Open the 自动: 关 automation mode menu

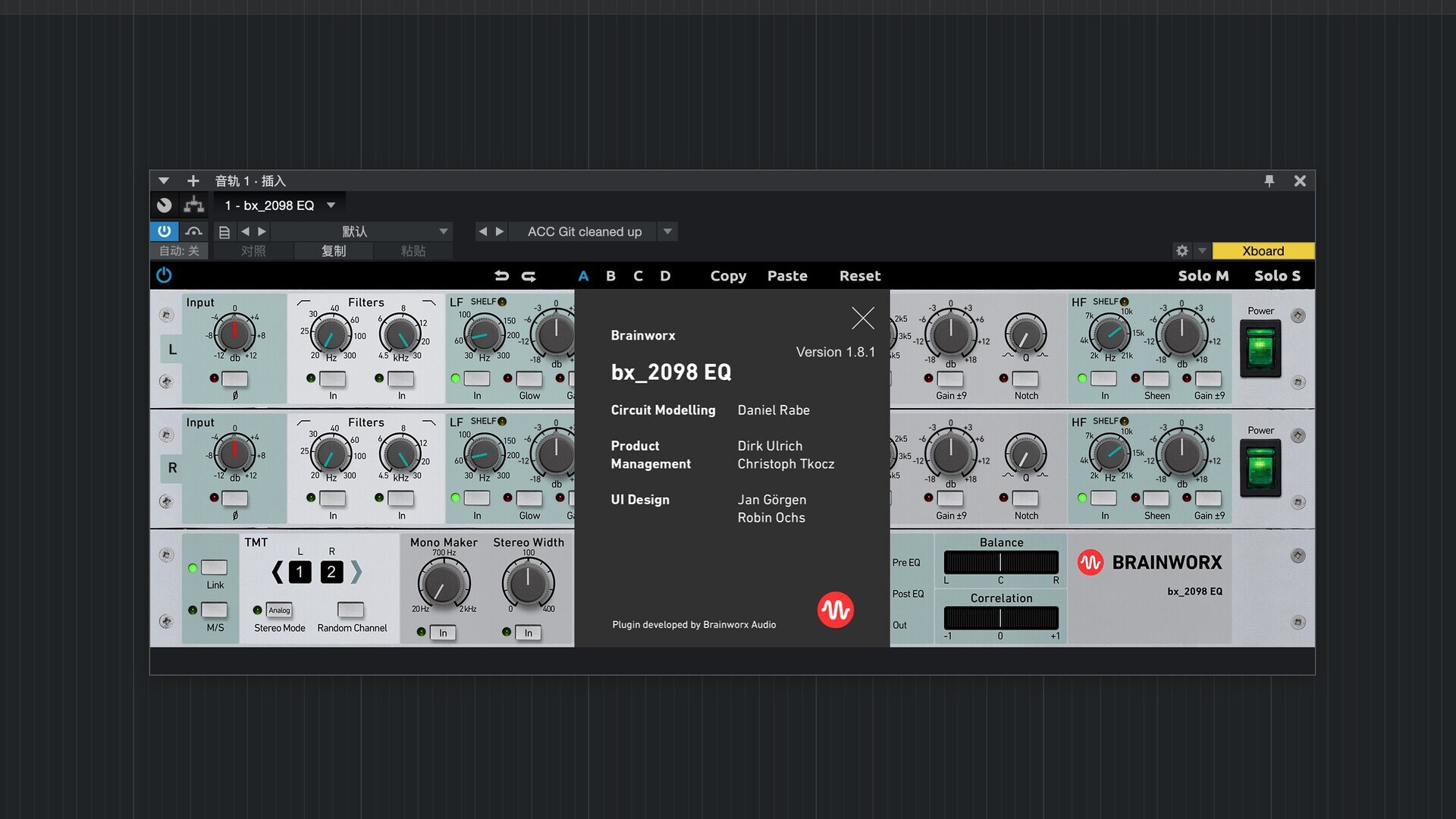coord(179,251)
